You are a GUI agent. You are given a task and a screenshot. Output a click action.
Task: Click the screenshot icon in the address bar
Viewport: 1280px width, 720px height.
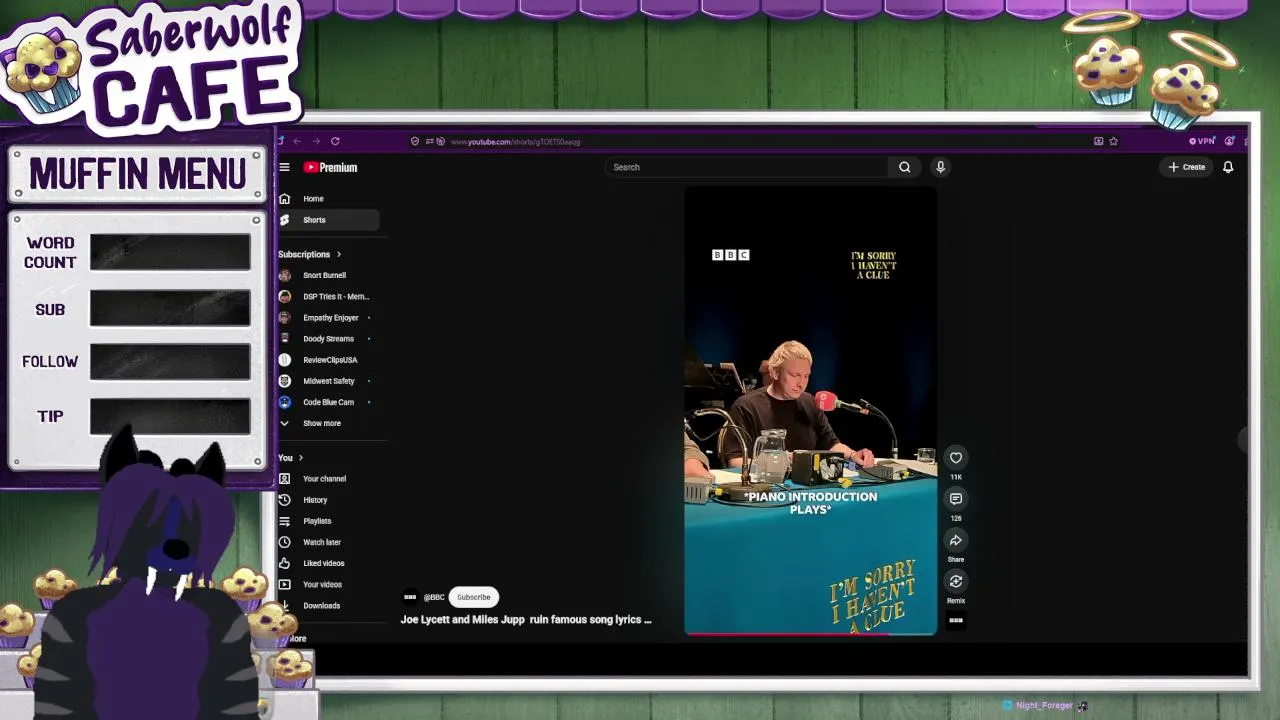(x=1099, y=141)
